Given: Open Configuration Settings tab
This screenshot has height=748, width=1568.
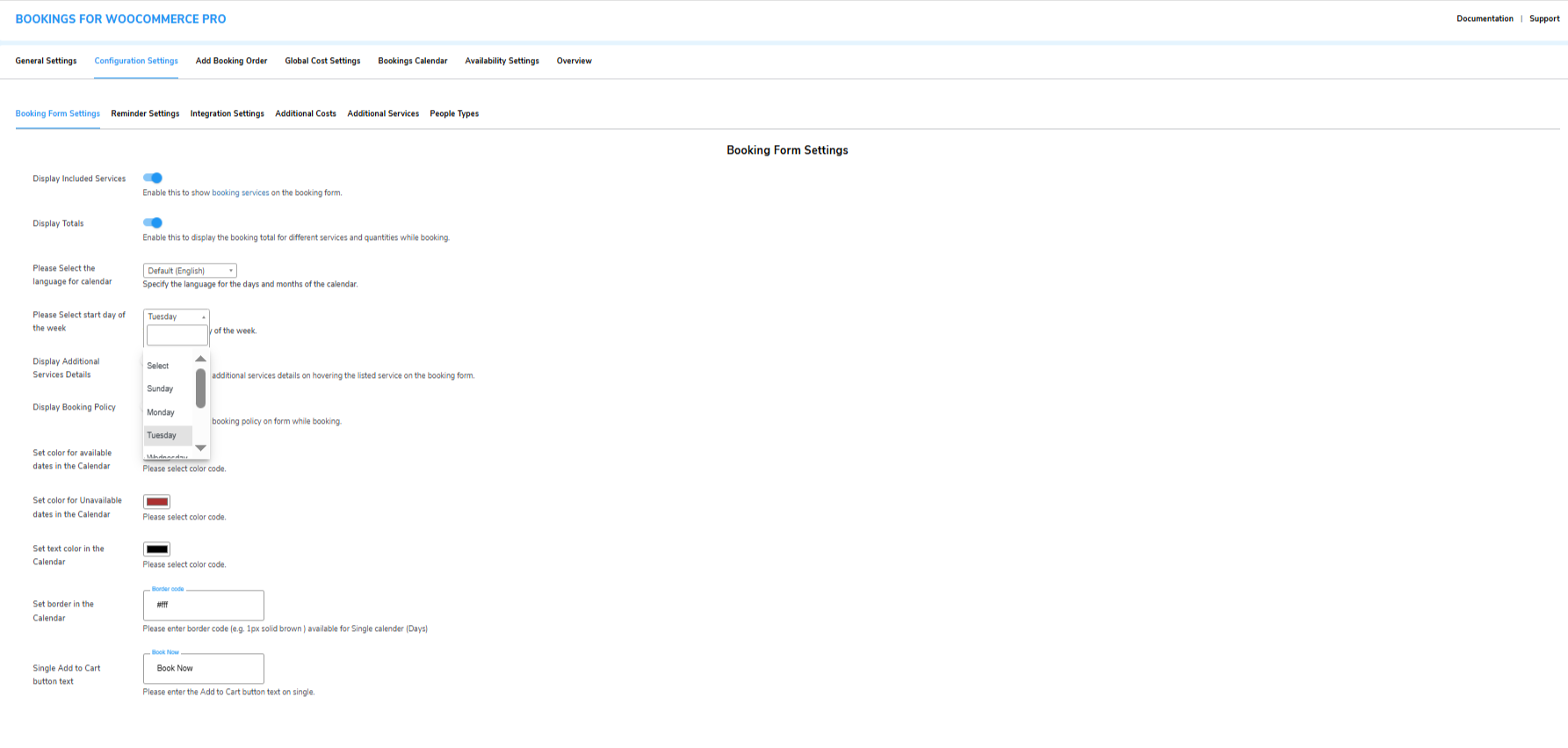Looking at the screenshot, I should (x=136, y=61).
